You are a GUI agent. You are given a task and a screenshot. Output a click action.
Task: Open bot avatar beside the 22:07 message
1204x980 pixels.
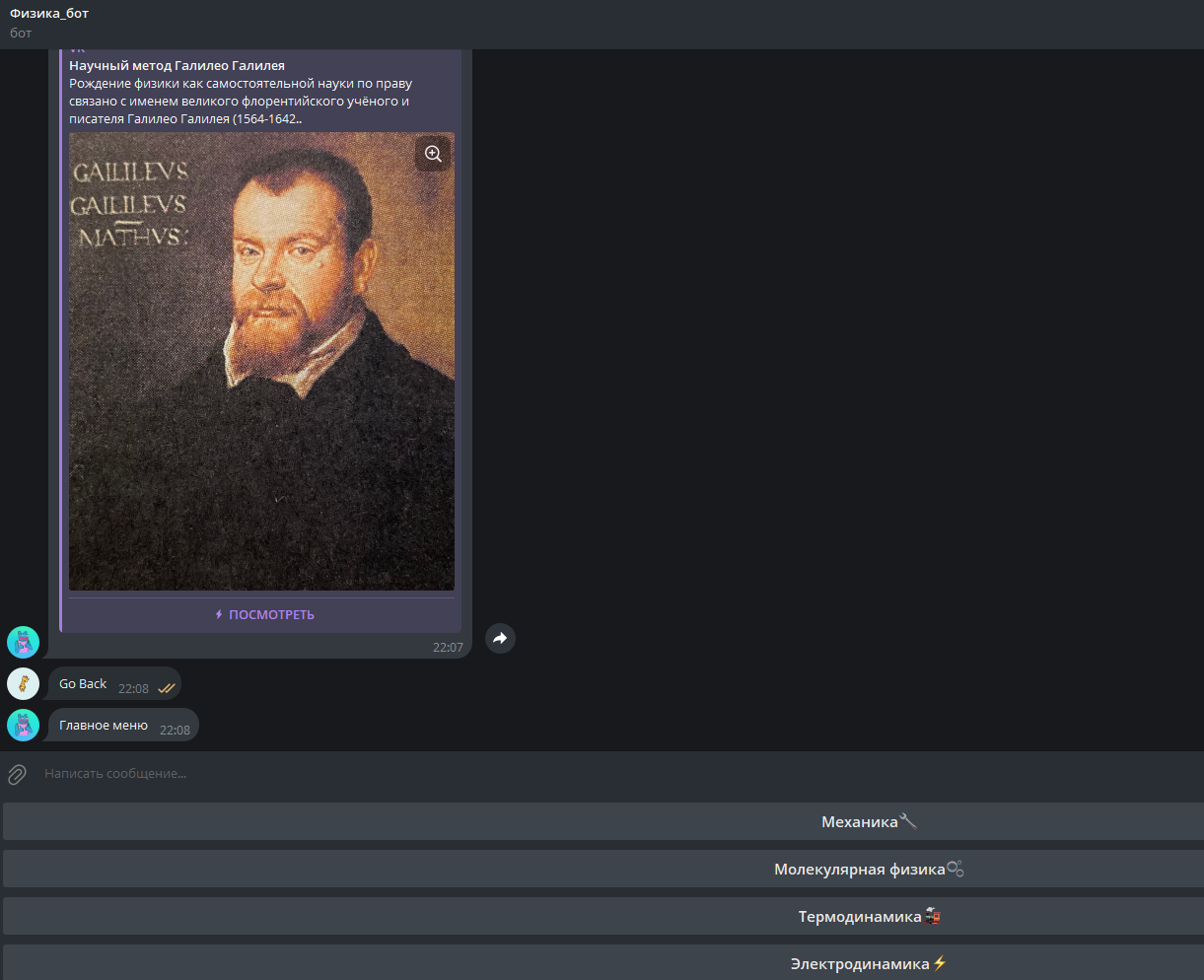click(x=23, y=642)
